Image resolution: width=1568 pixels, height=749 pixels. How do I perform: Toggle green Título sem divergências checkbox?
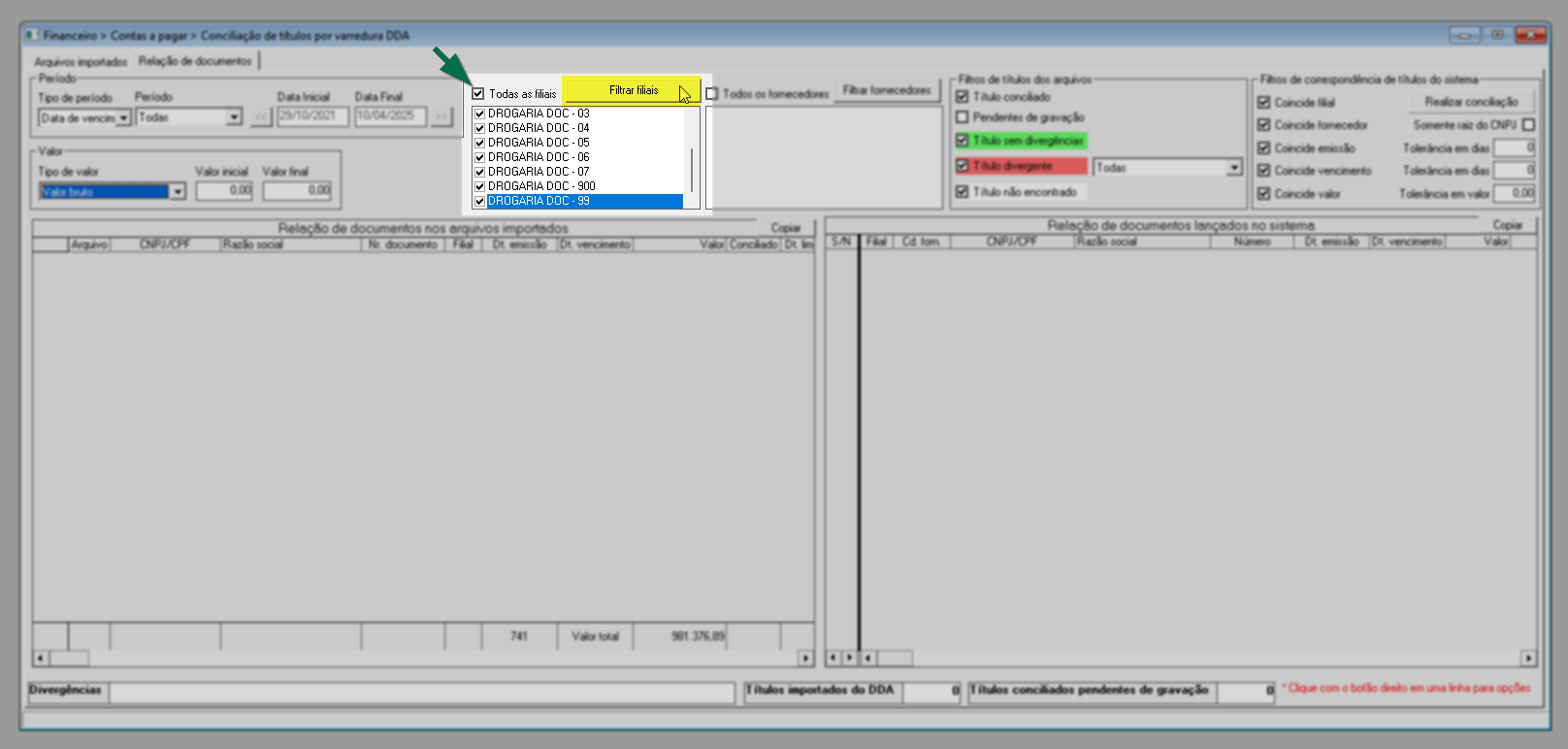coord(963,141)
